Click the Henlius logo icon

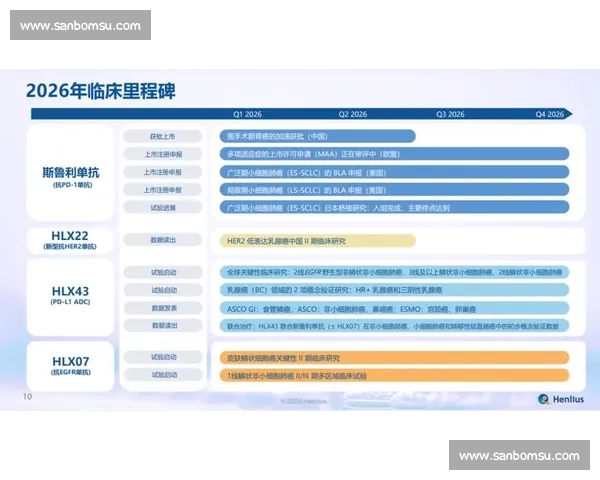tap(544, 399)
